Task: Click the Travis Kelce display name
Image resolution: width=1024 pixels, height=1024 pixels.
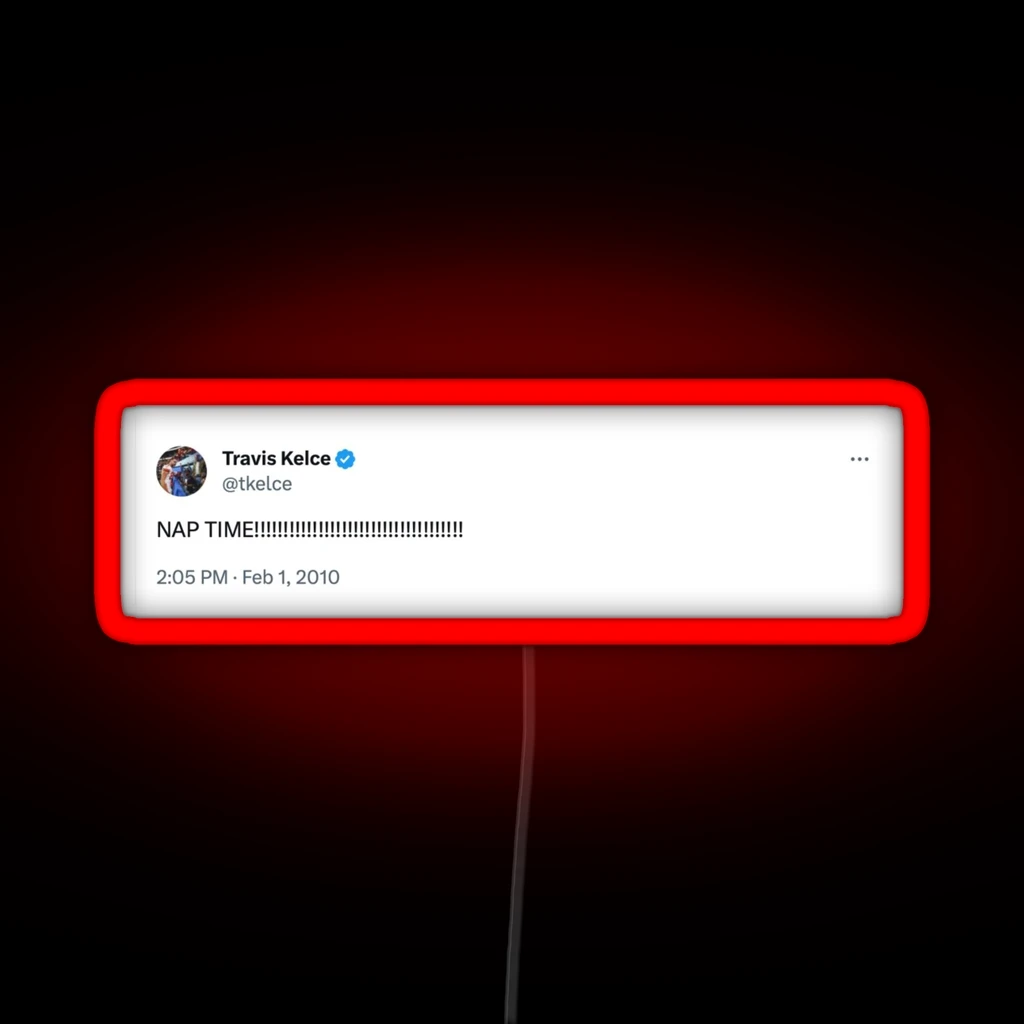Action: coord(276,458)
